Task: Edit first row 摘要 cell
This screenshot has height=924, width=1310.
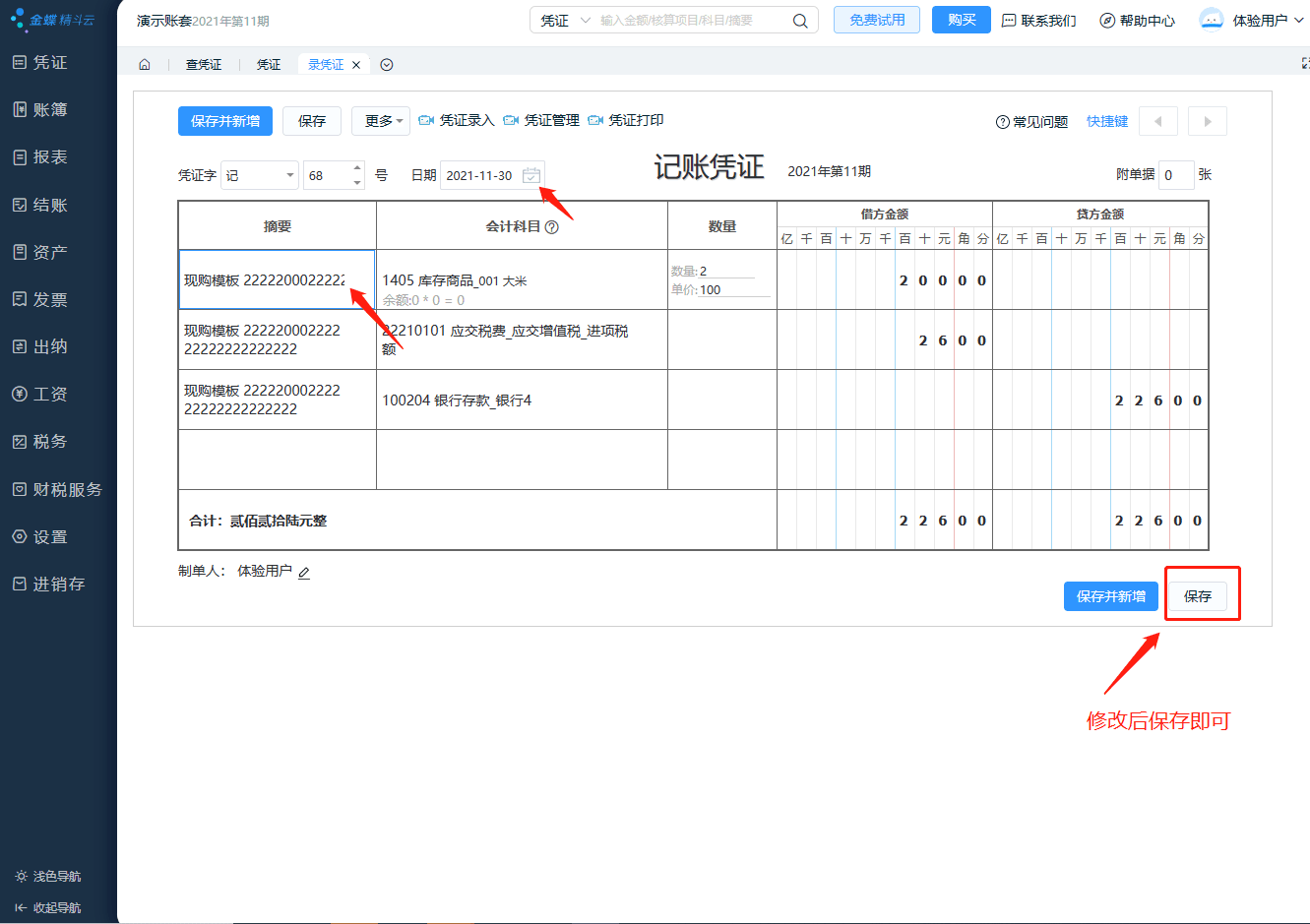Action: (x=277, y=280)
